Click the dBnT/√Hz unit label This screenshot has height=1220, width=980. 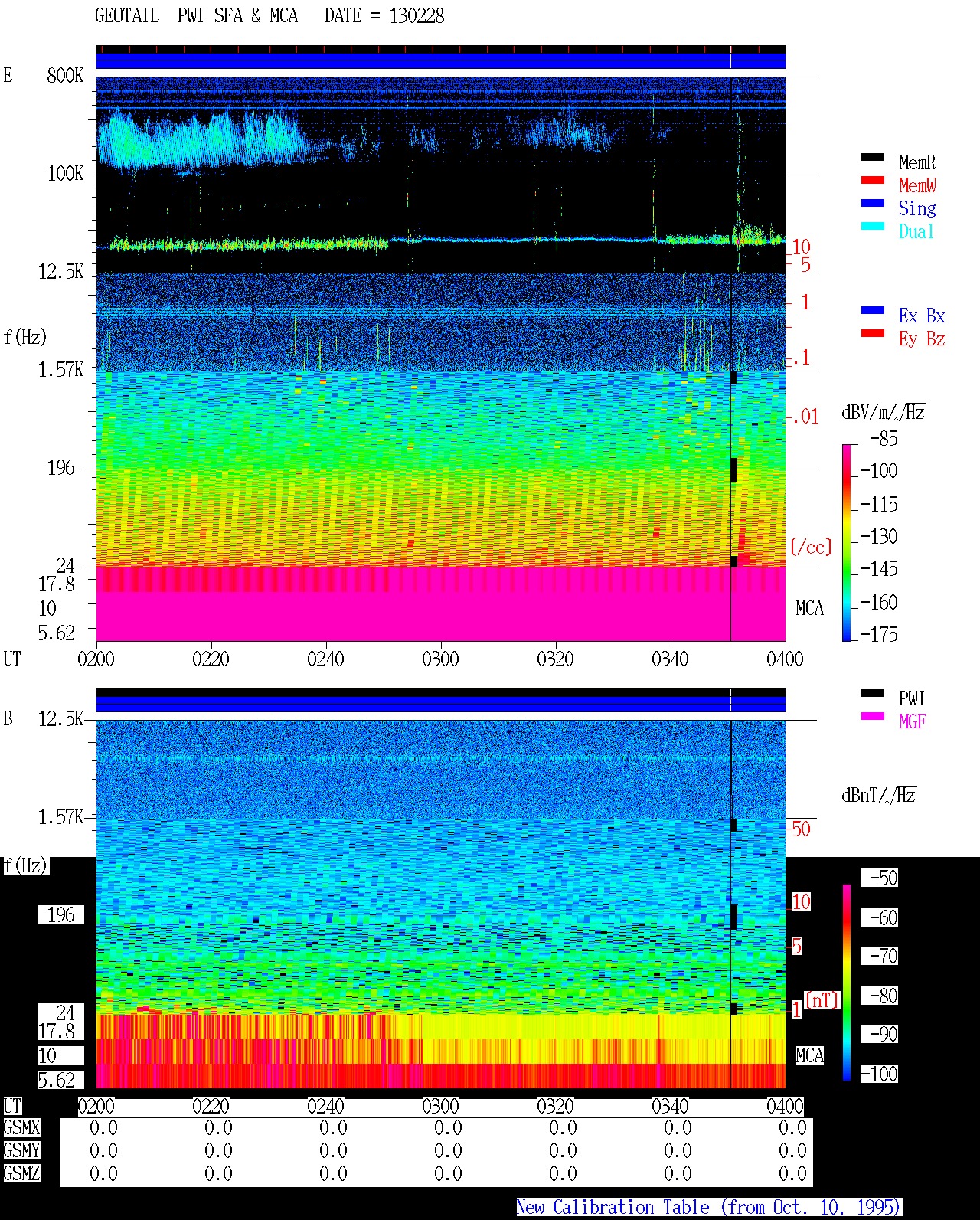click(879, 795)
